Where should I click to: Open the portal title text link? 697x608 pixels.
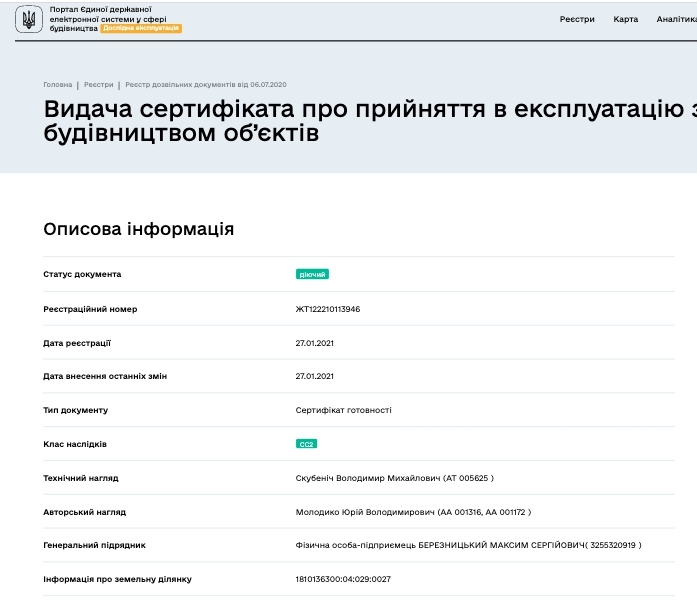108,19
